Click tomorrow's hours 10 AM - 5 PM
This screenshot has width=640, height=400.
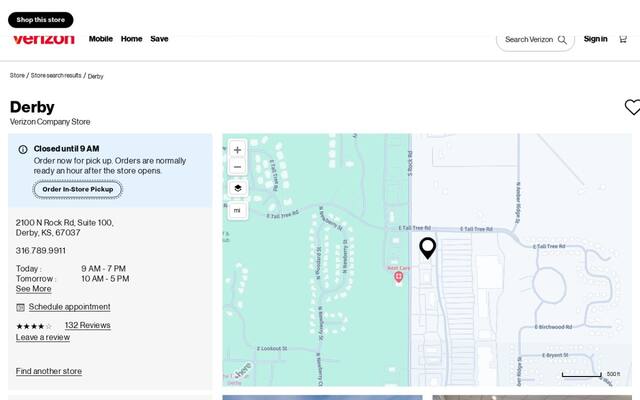[105, 279]
